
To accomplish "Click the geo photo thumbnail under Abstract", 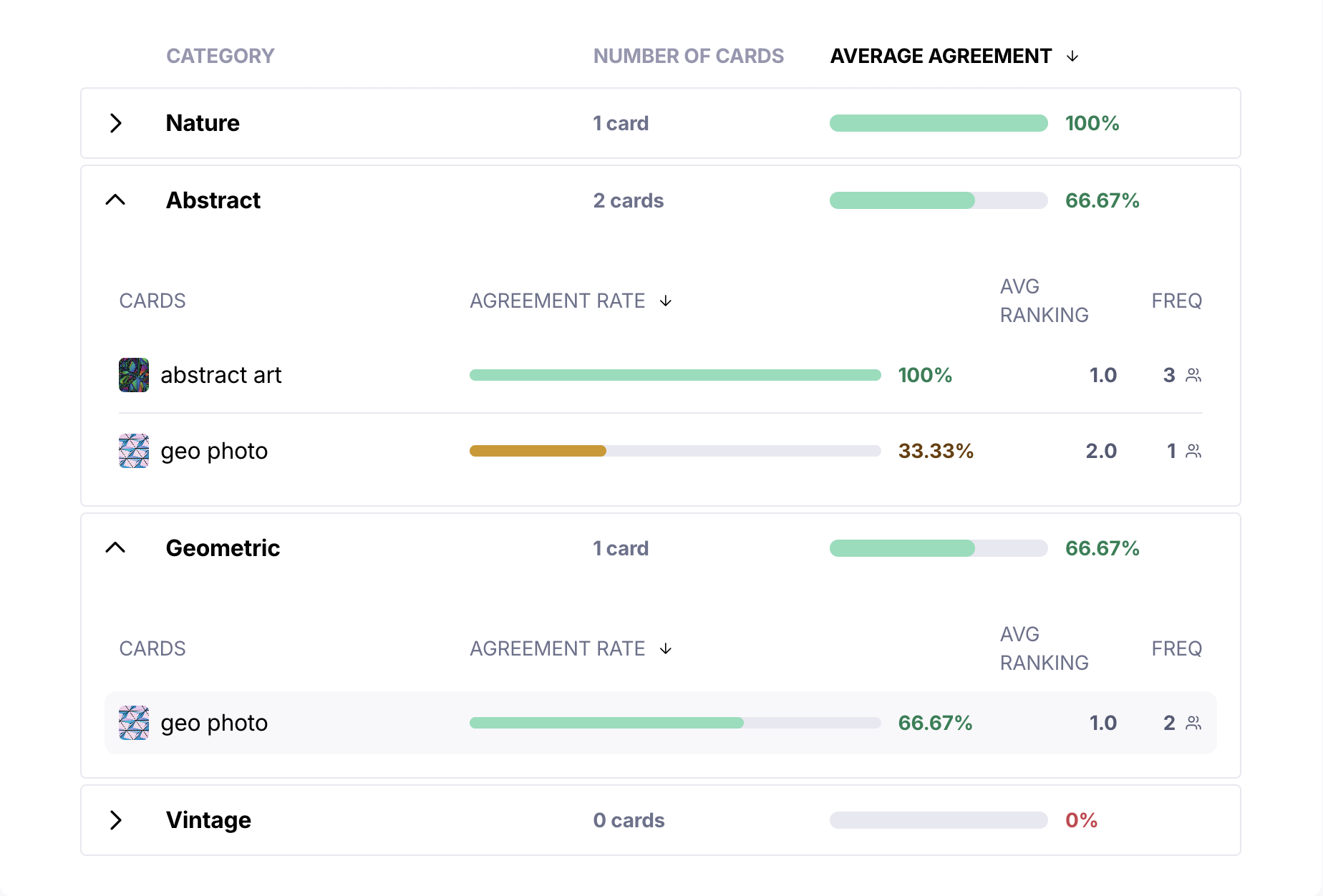I will tap(134, 451).
